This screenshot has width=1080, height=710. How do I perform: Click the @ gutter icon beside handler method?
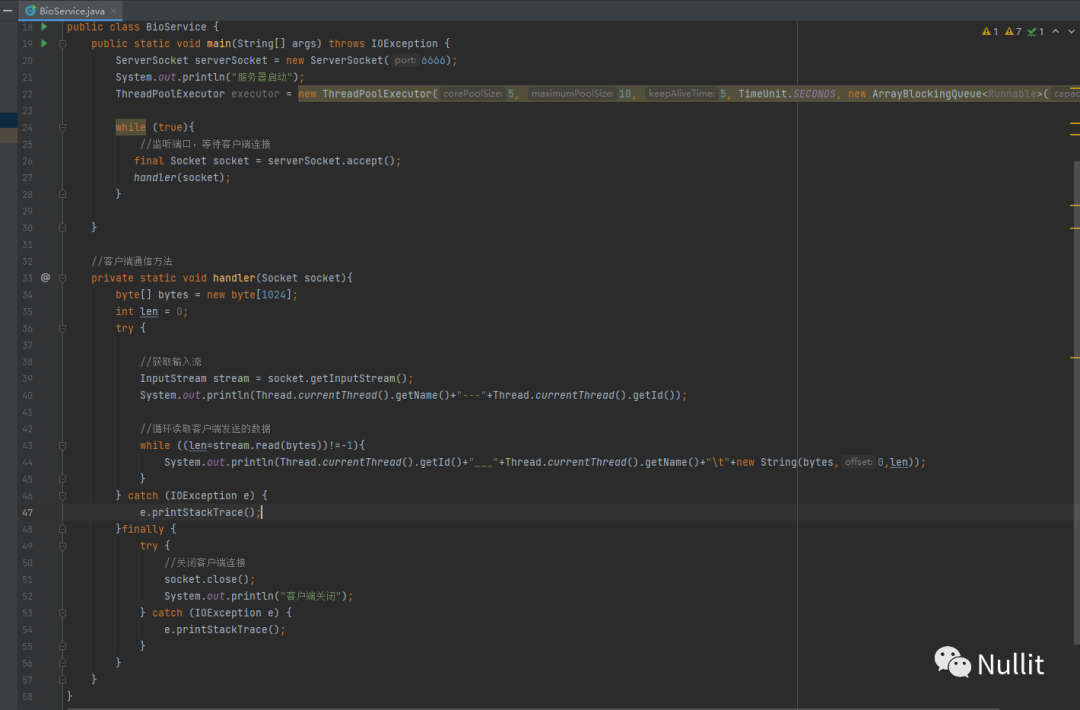point(45,278)
